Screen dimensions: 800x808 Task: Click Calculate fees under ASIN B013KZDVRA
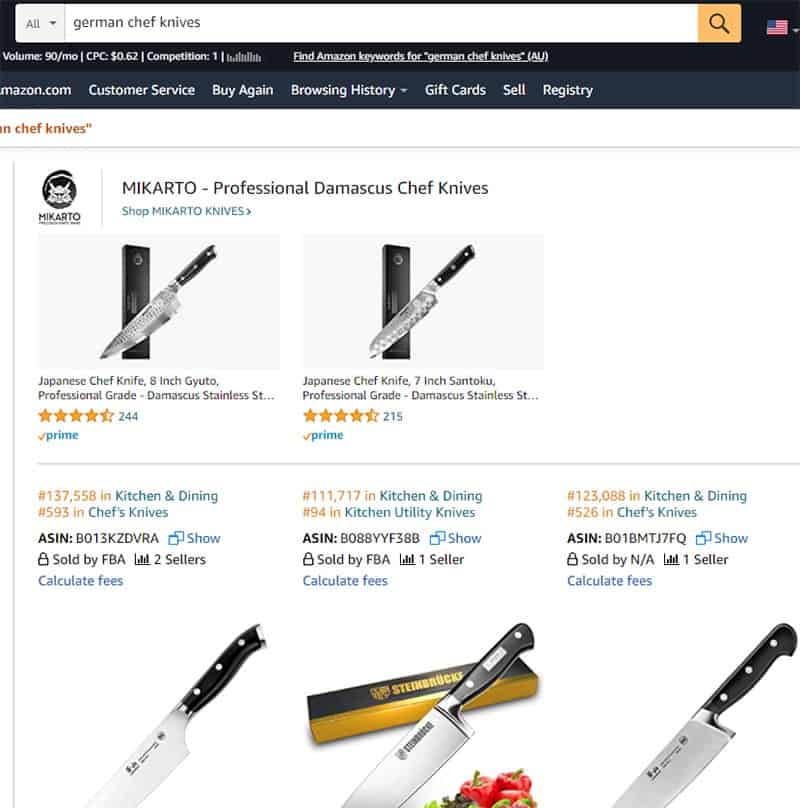(81, 581)
